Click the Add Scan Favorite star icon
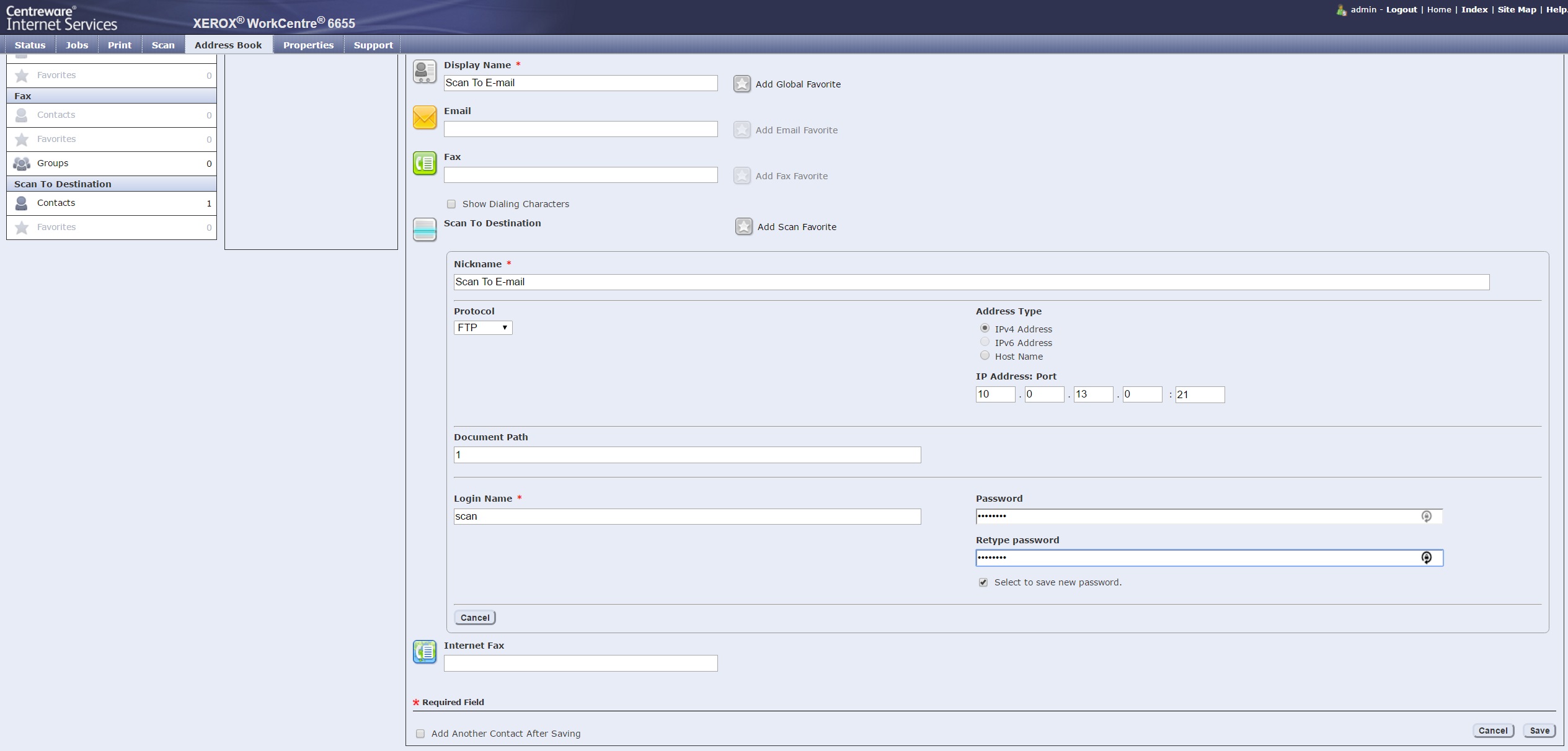The height and width of the screenshot is (751, 1568). click(x=743, y=226)
